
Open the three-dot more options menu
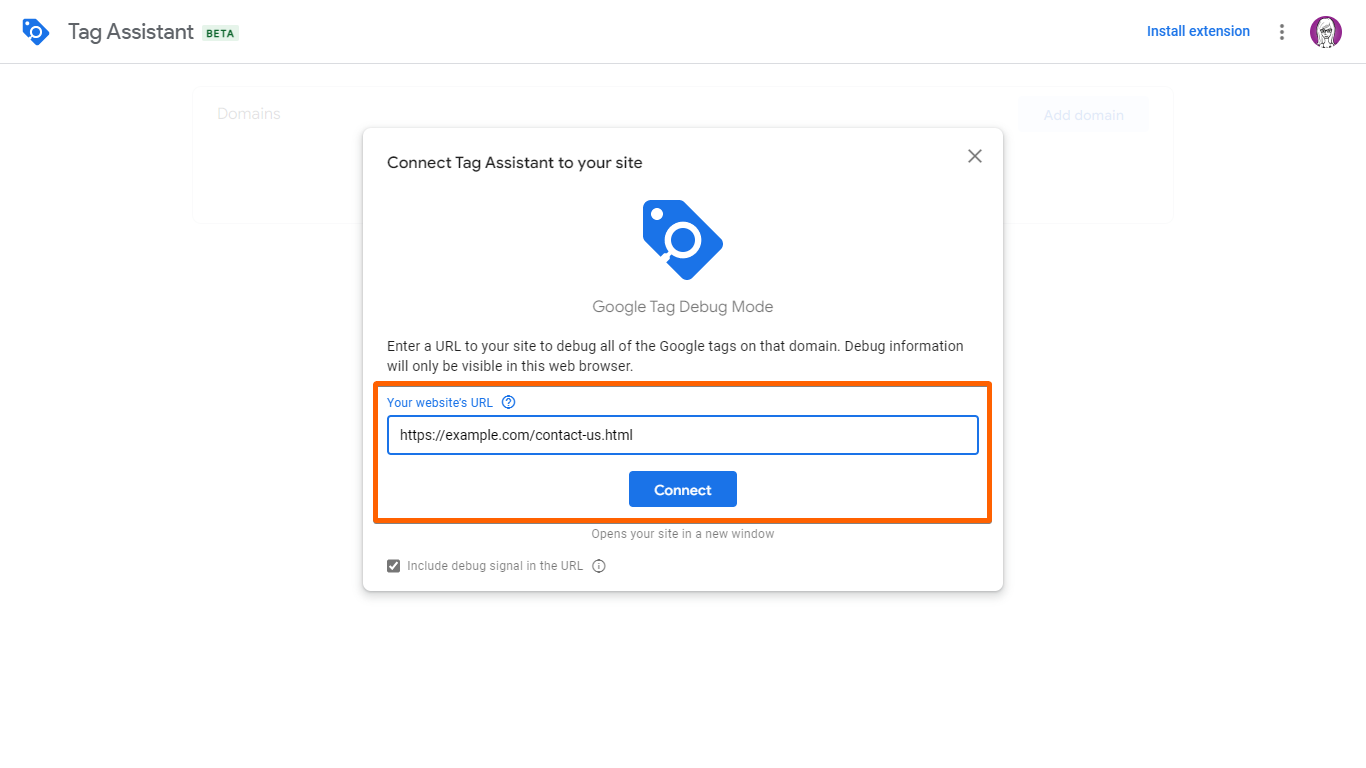(1282, 32)
